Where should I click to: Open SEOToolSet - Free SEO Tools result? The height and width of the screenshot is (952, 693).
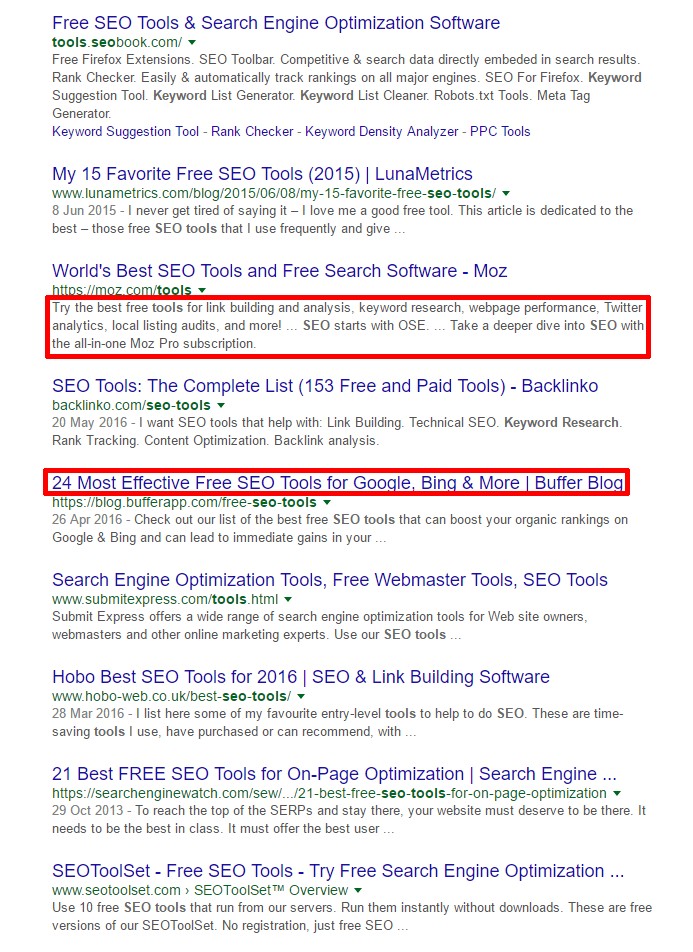[x=338, y=871]
